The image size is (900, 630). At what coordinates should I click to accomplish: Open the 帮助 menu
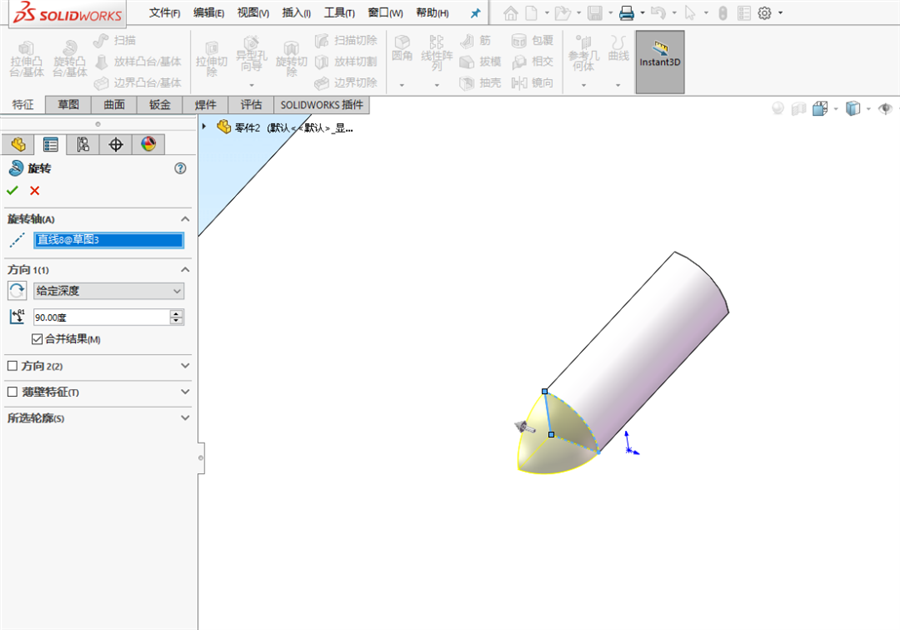[x=432, y=13]
